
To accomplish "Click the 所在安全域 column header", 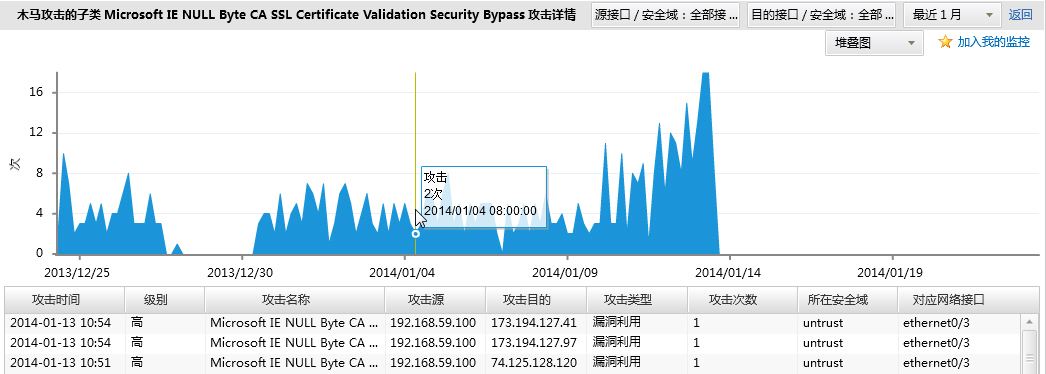I will click(847, 300).
